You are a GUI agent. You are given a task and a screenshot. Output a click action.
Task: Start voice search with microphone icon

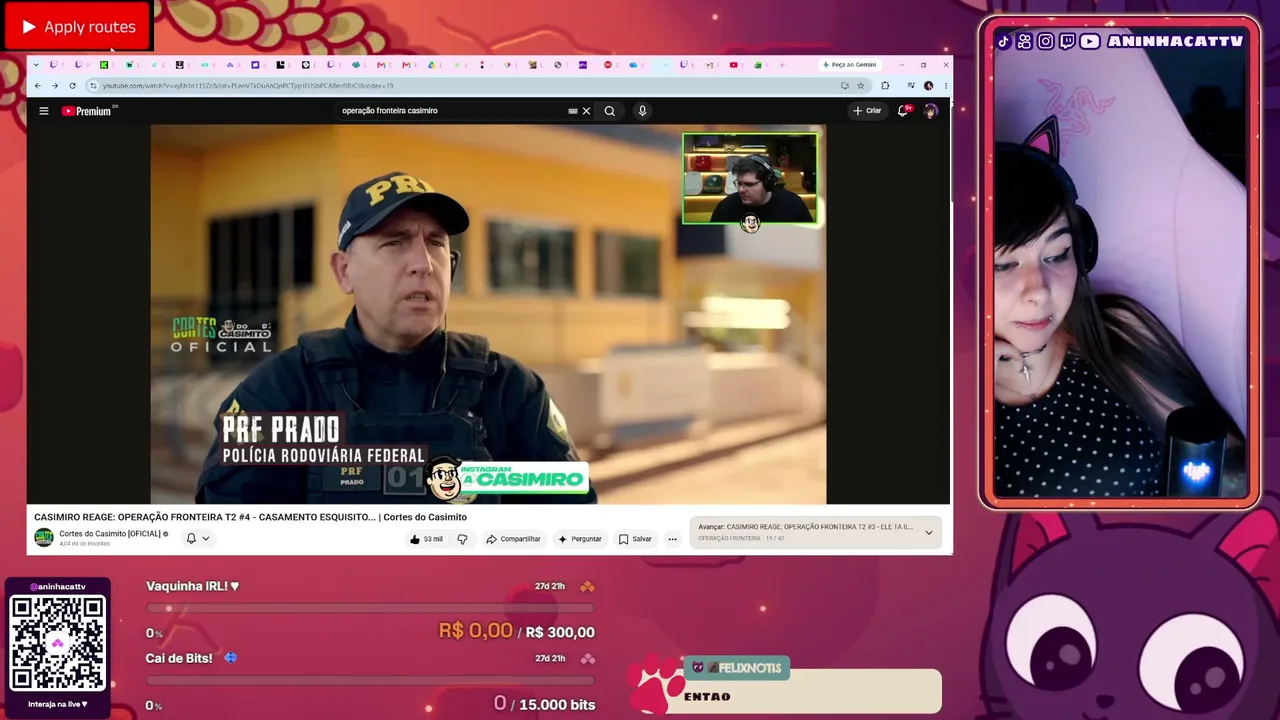point(642,111)
